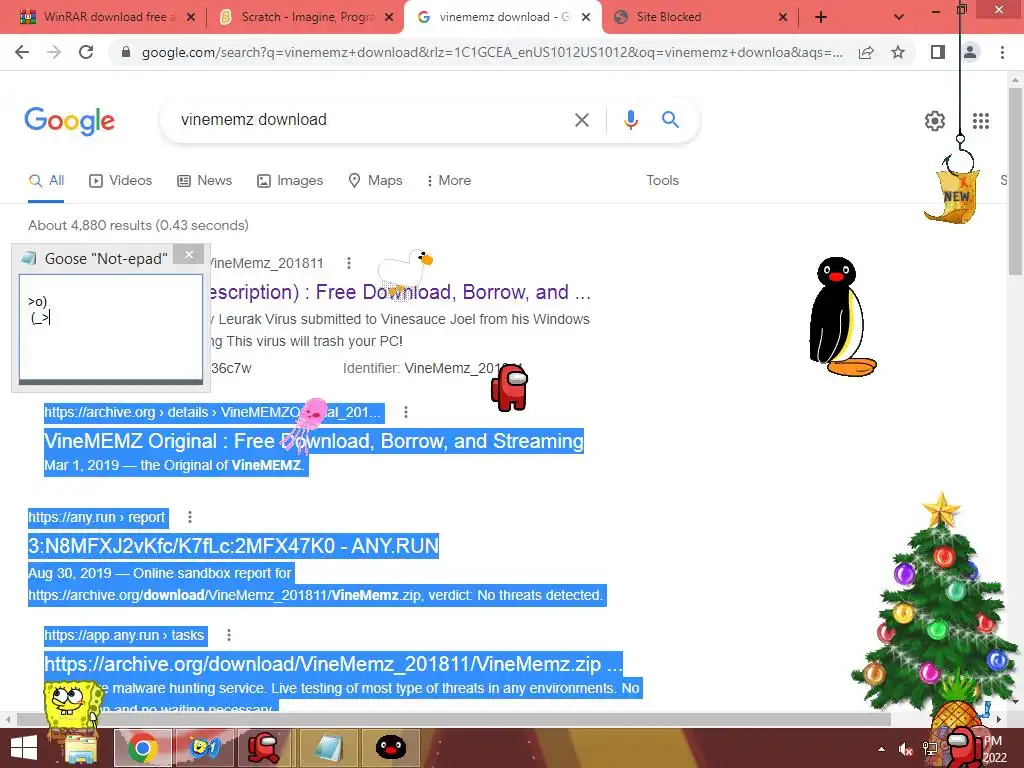1024x768 pixels.
Task: Select the Images results filter
Action: [x=290, y=181]
